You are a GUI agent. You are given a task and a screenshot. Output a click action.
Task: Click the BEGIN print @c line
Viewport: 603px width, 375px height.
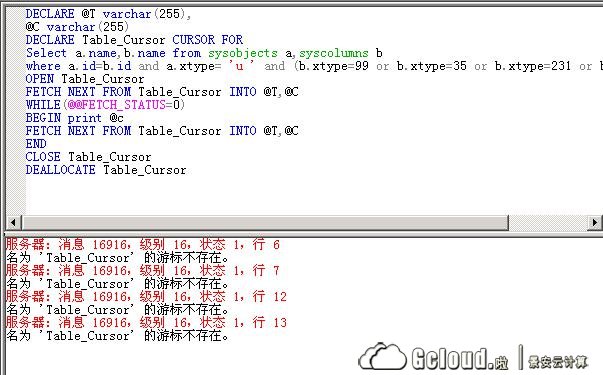click(75, 118)
